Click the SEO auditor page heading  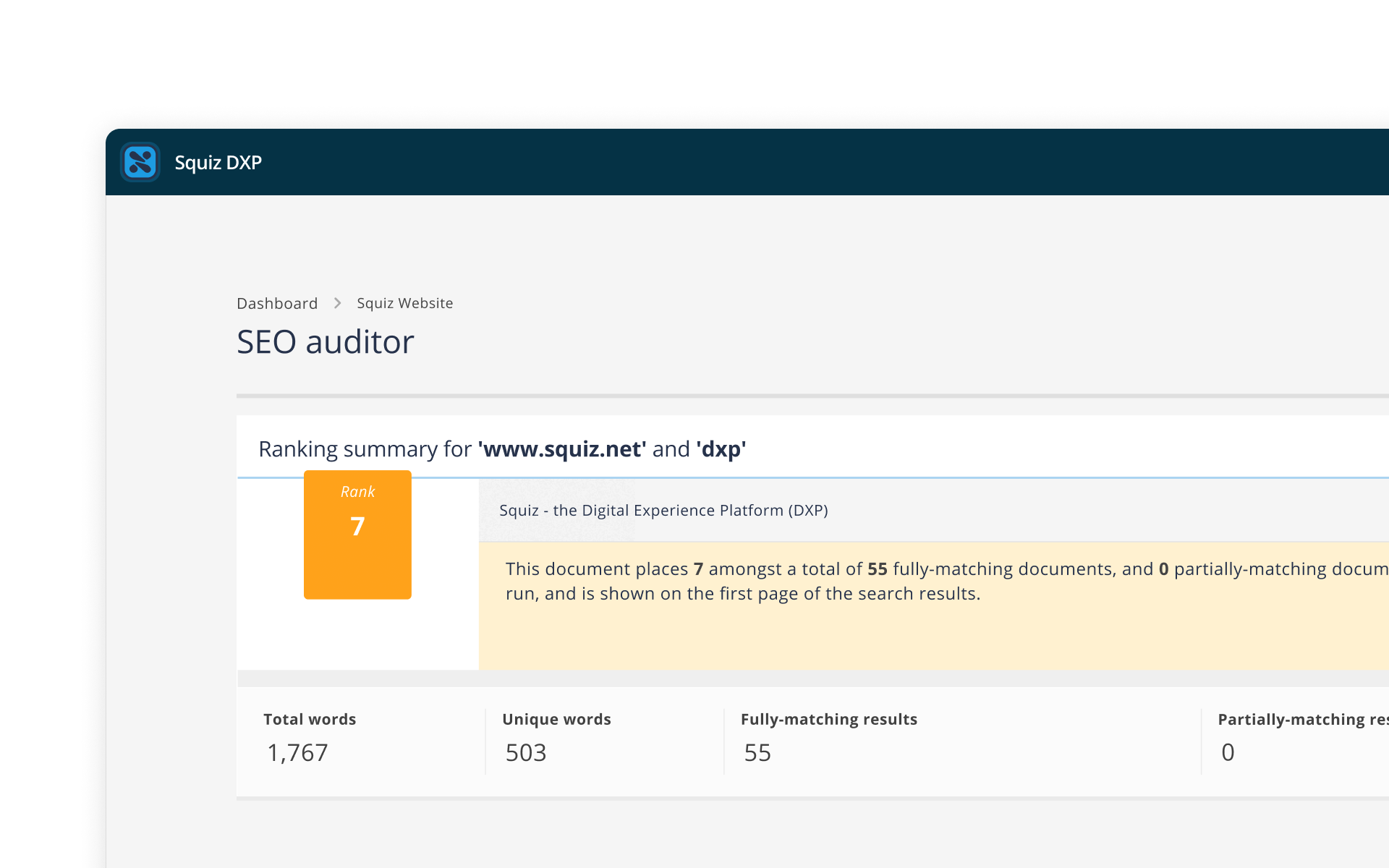[325, 342]
